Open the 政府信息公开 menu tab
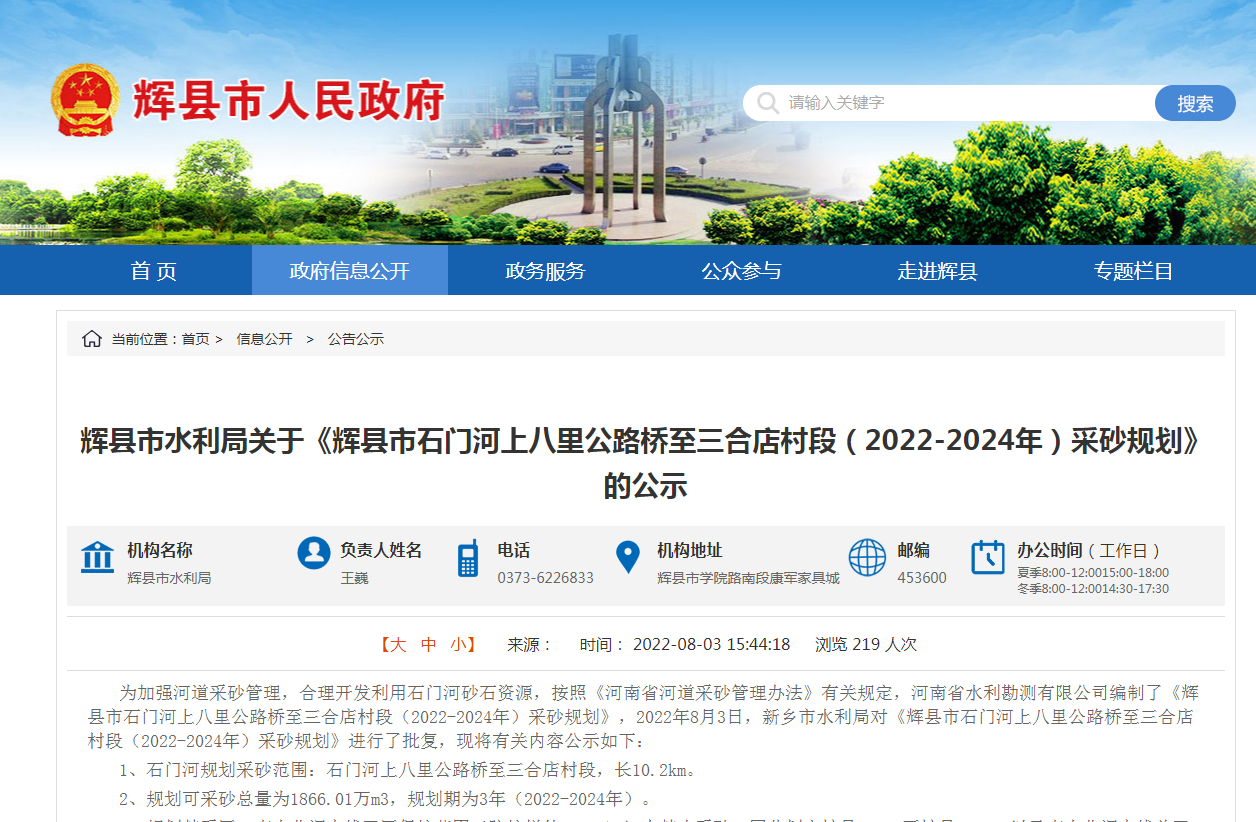This screenshot has height=822, width=1256. pos(349,271)
